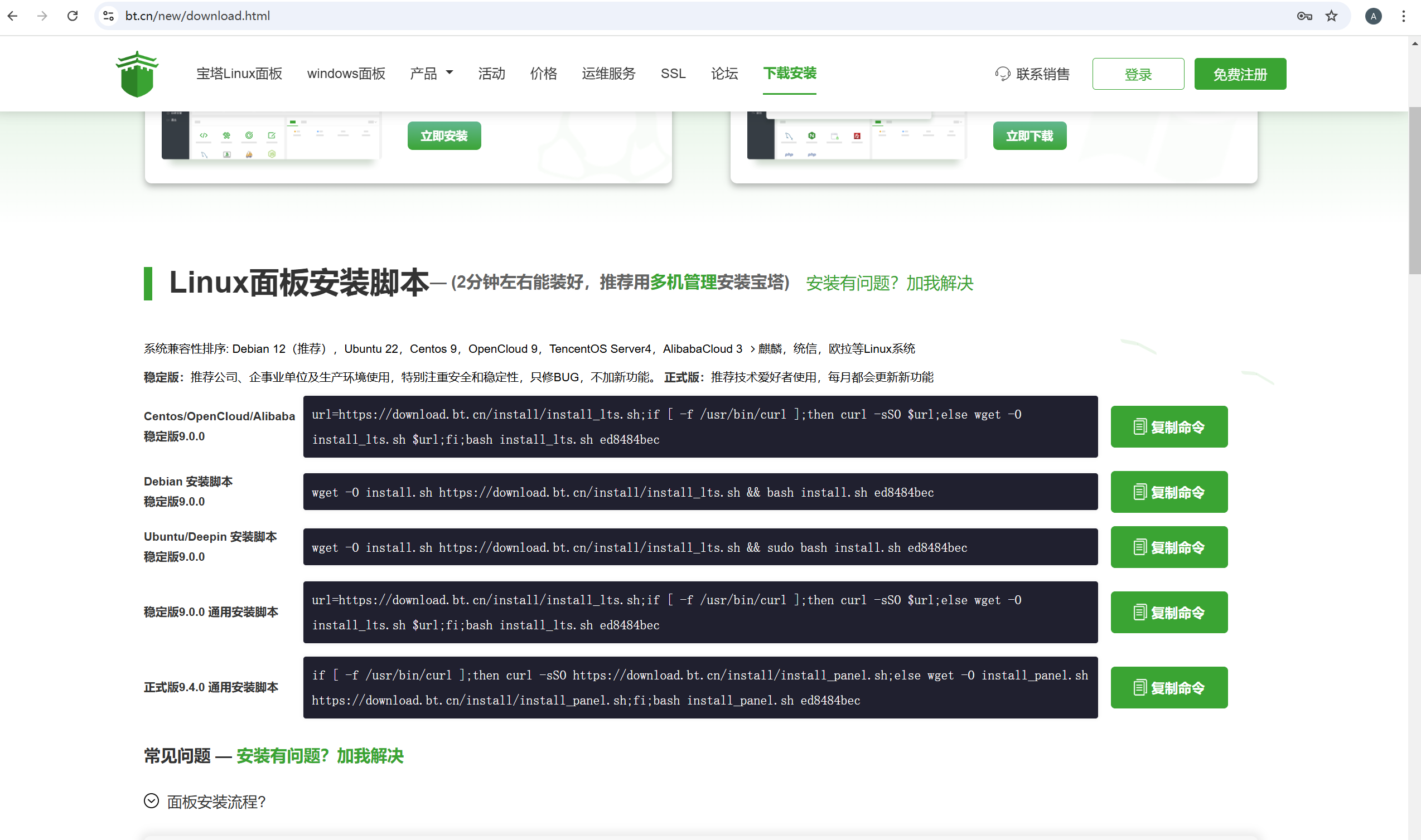
Task: Click the Debian 安装脚本 label
Action: point(188,482)
